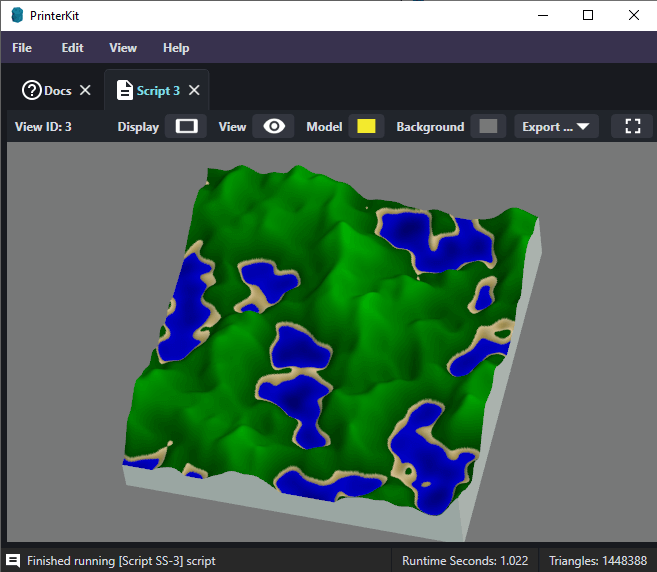Viewport: 657px width, 572px height.
Task: Minimize the PrinterKit window
Action: 543,16
